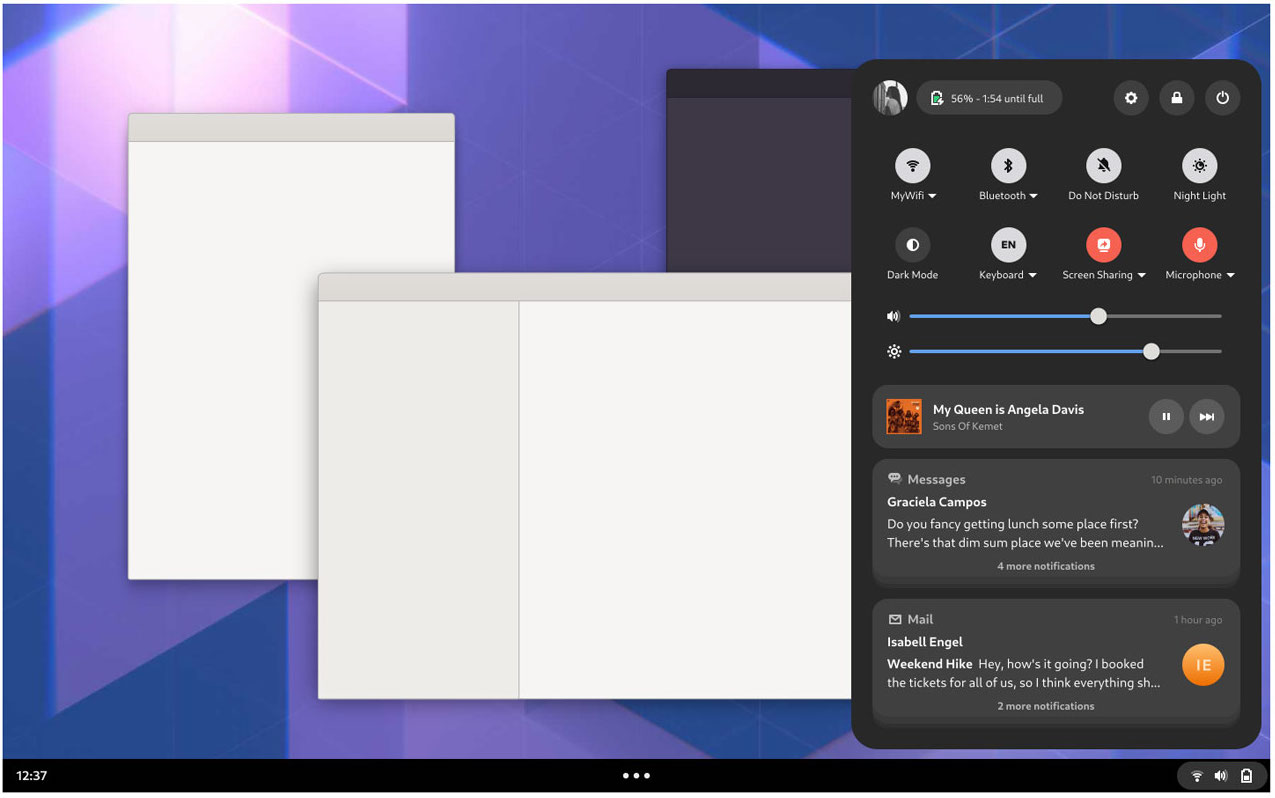Click the brightness sun icon beside slider
Screen dimensions: 1275x798
point(894,352)
